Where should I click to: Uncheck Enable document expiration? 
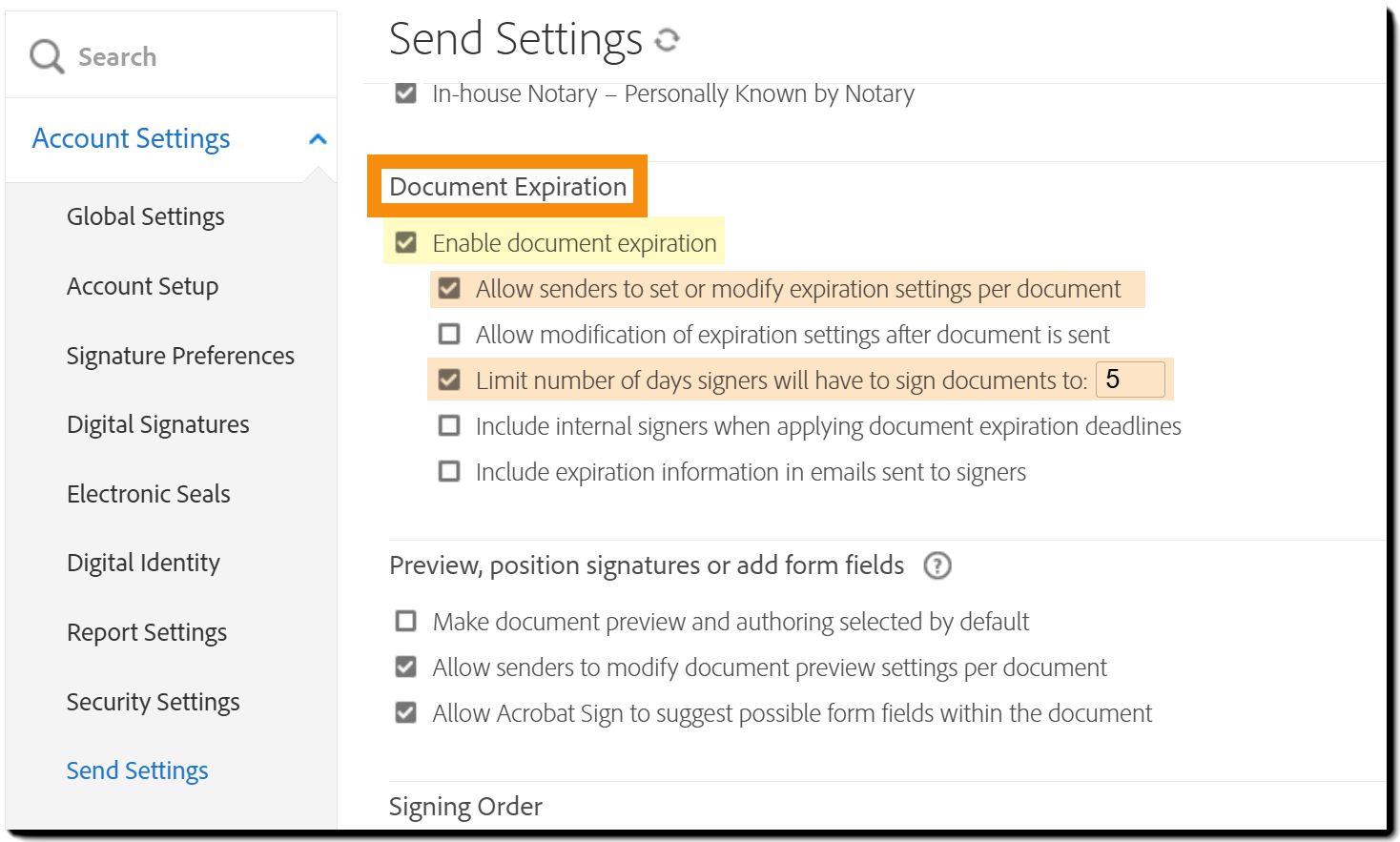click(406, 243)
